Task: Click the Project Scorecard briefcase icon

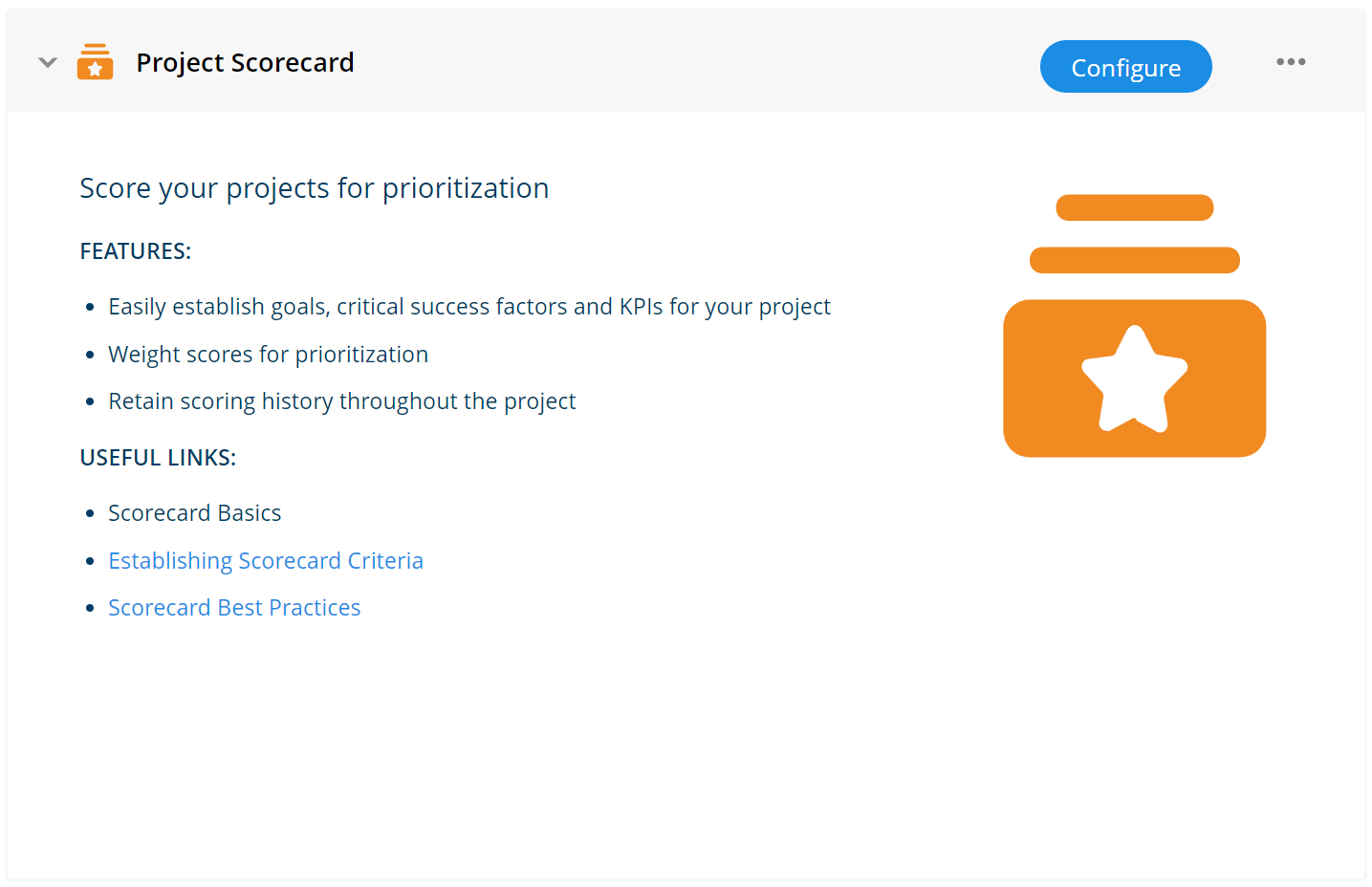Action: (x=95, y=61)
